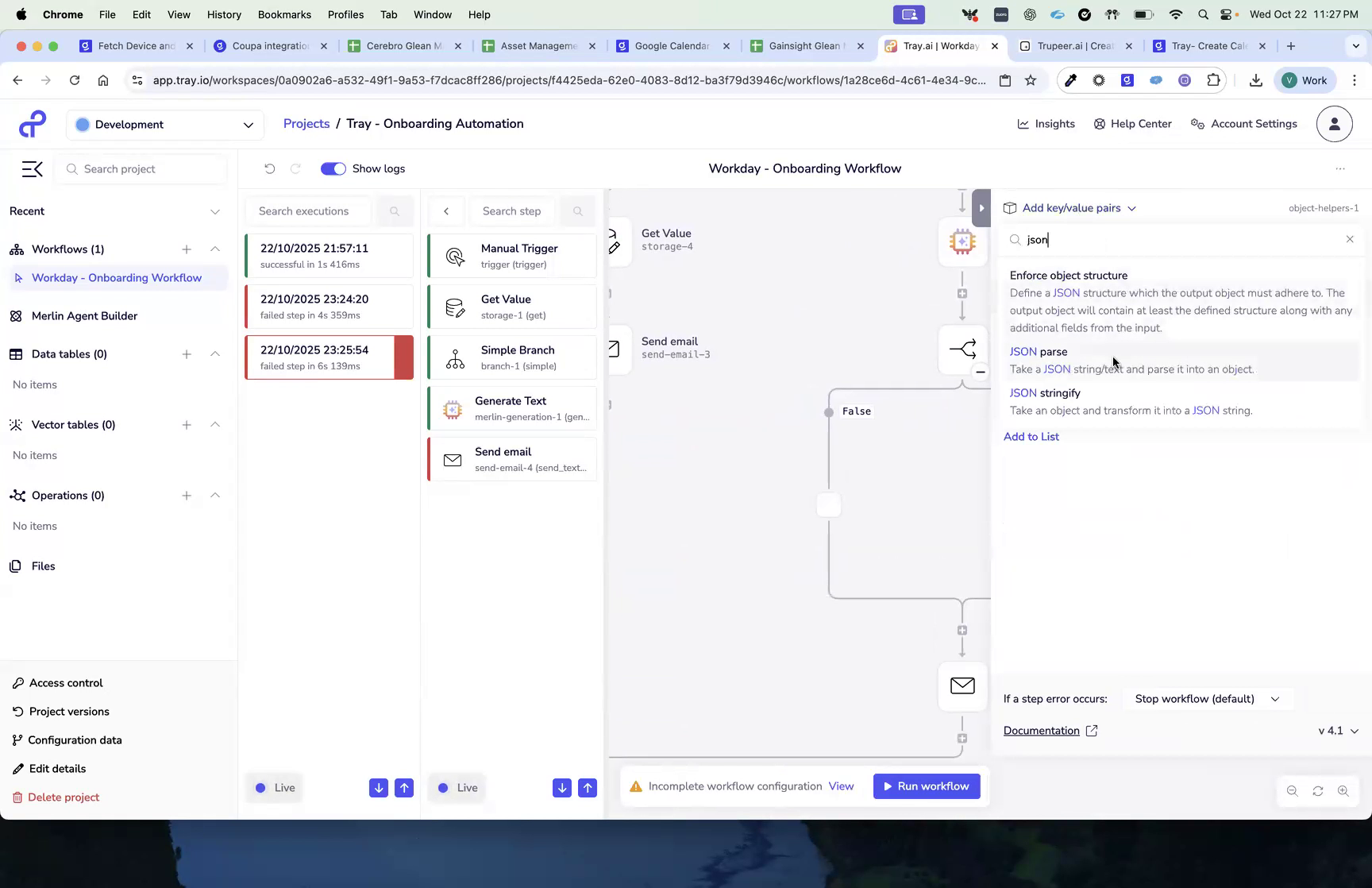The height and width of the screenshot is (888, 1372).
Task: Select the Simple Branch step icon
Action: [x=454, y=357]
